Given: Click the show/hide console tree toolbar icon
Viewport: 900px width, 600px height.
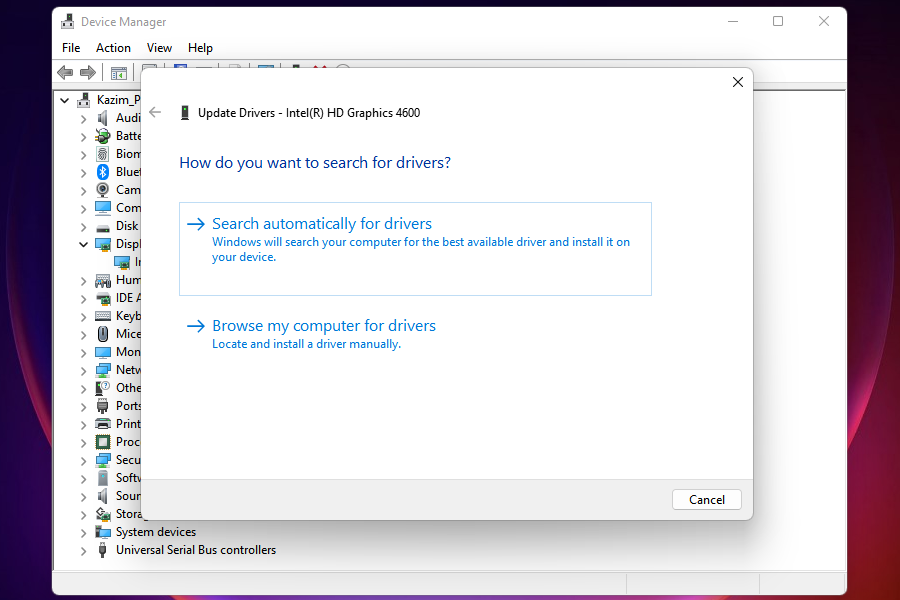Looking at the screenshot, I should [x=119, y=73].
